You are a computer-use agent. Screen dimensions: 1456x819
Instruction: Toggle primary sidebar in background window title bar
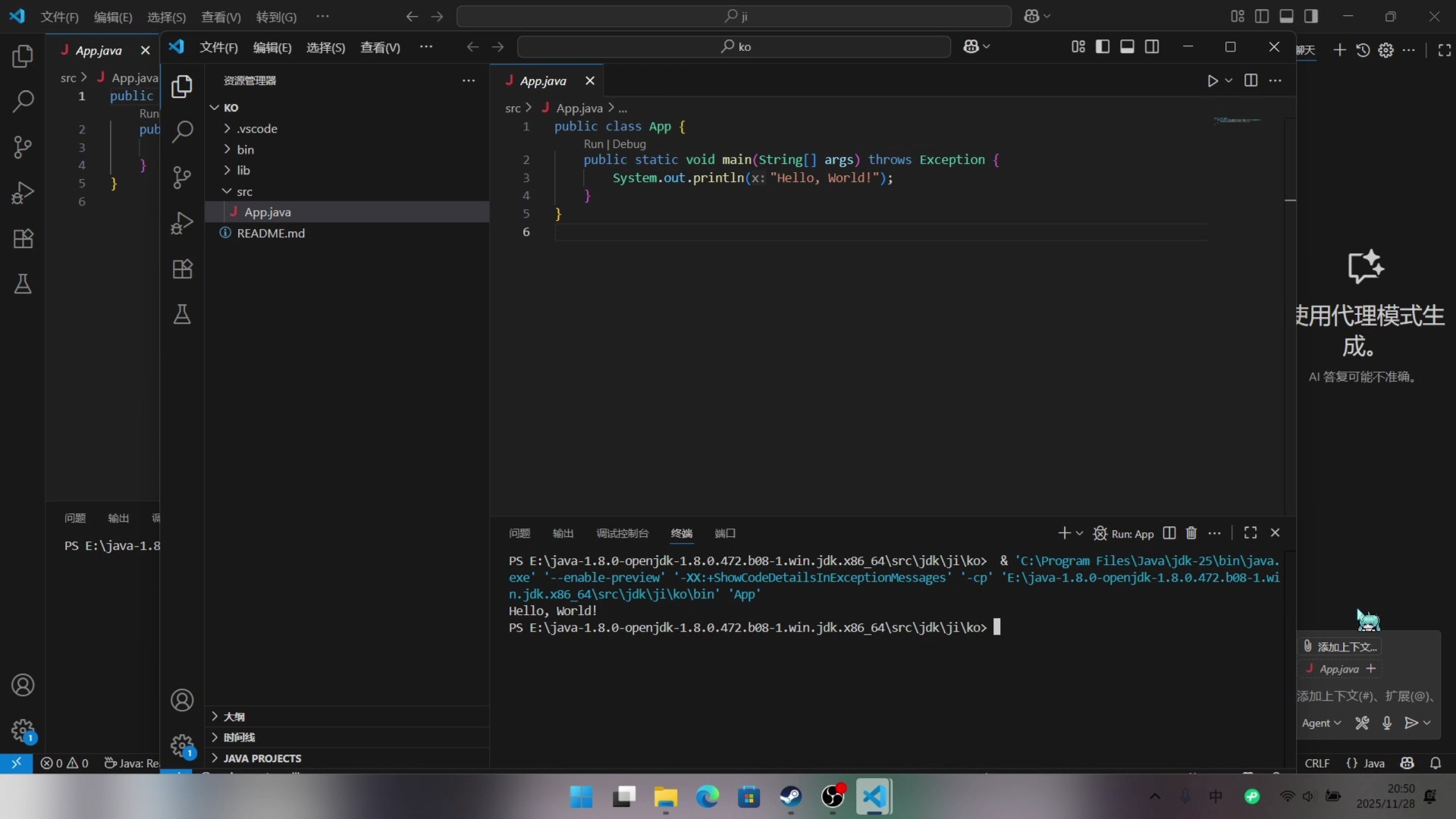1262,16
